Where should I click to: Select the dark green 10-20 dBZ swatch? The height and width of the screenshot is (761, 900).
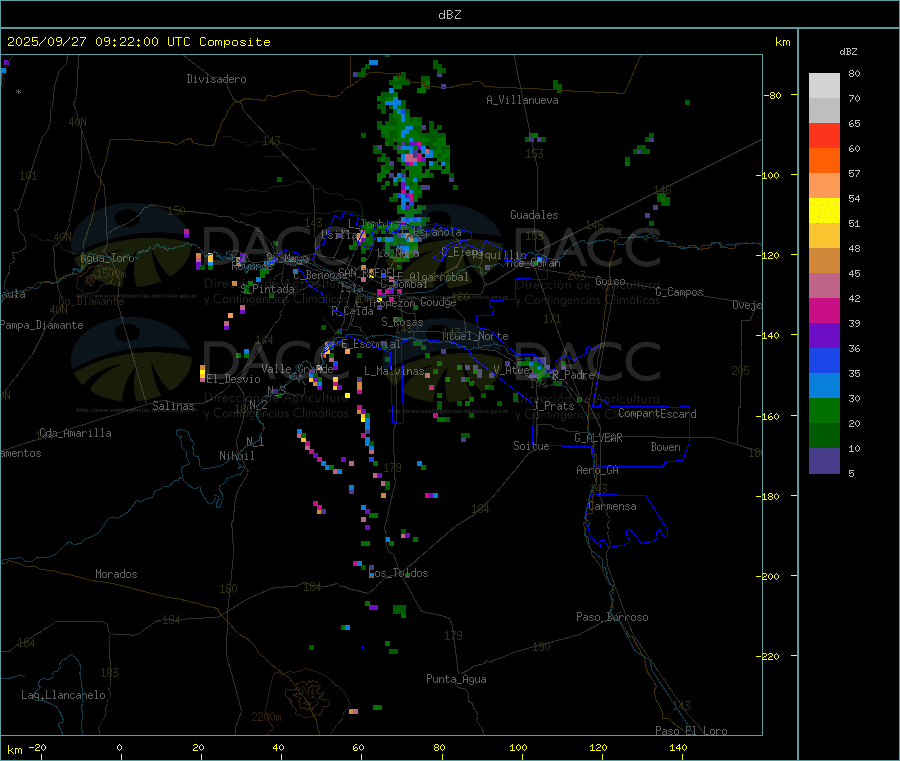point(824,436)
